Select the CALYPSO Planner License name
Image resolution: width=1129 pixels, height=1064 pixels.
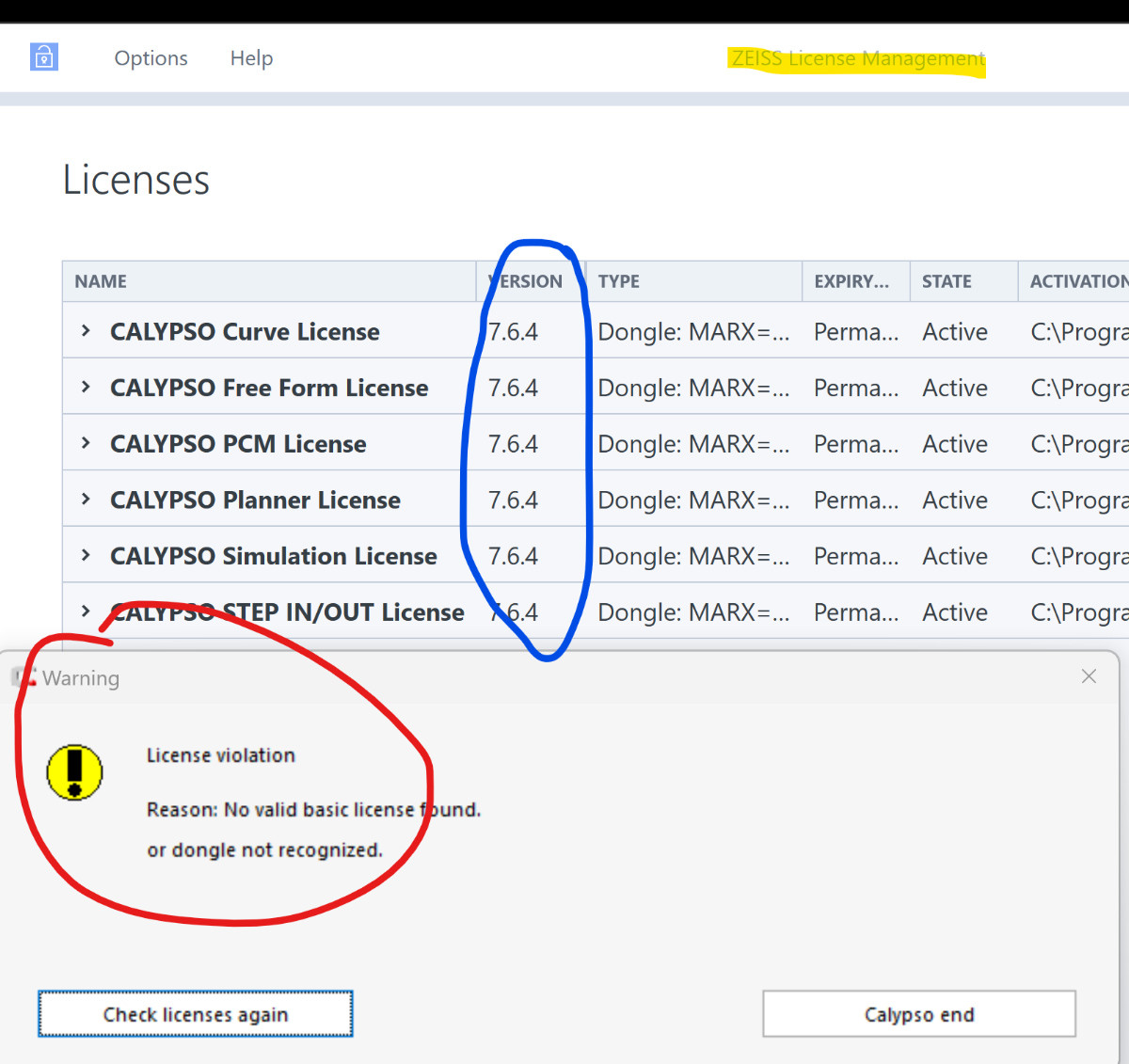(255, 500)
